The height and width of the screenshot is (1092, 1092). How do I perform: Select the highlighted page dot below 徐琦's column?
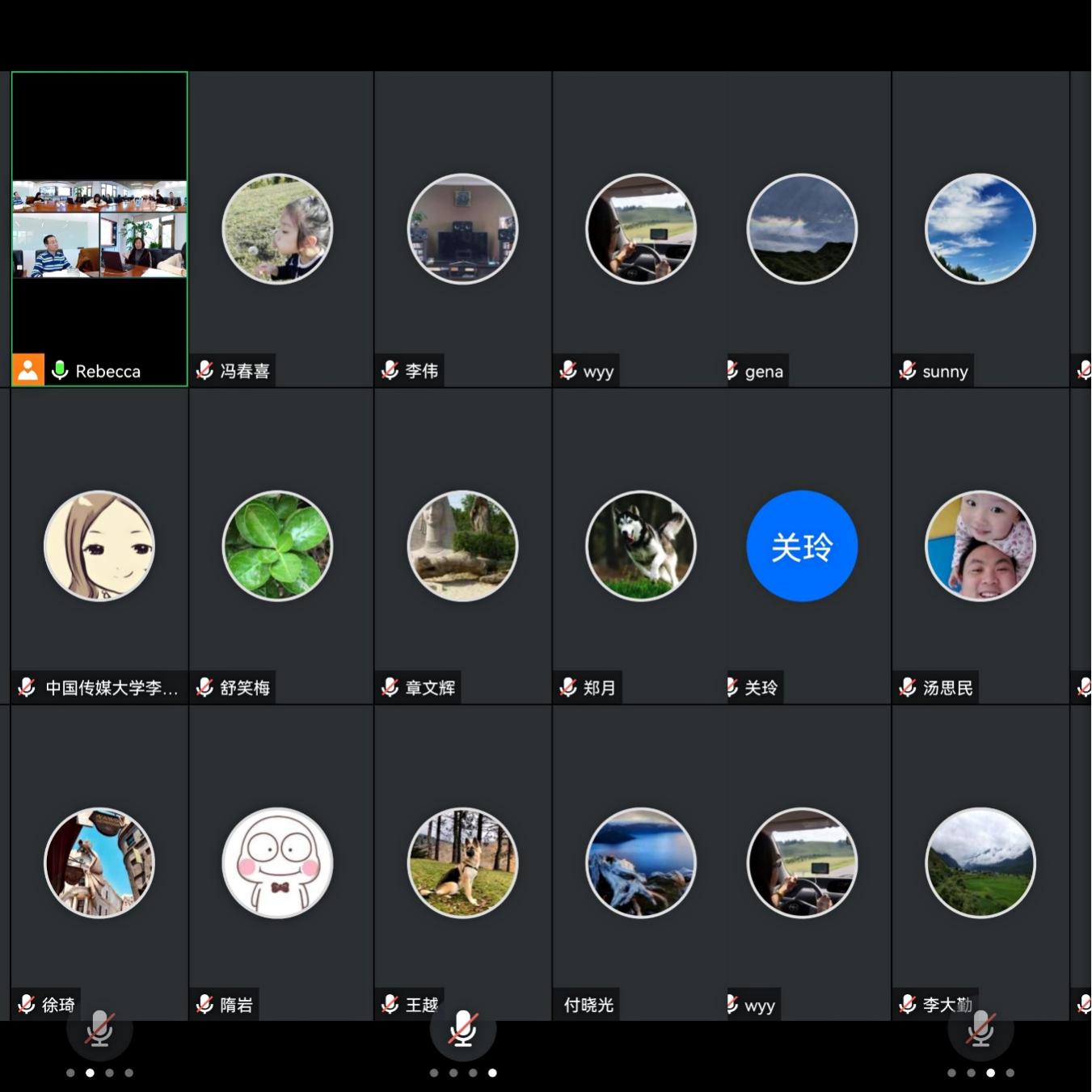(x=90, y=1073)
